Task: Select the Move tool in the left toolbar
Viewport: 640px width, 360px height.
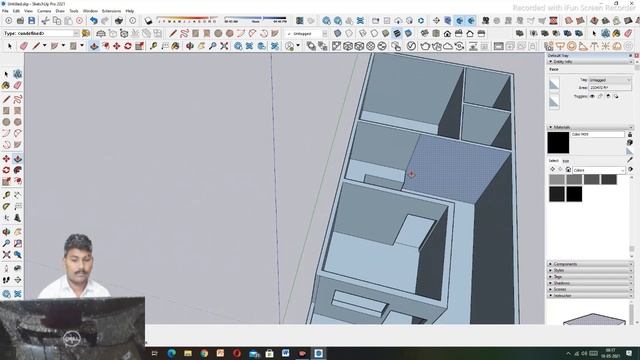Action: (x=6, y=158)
